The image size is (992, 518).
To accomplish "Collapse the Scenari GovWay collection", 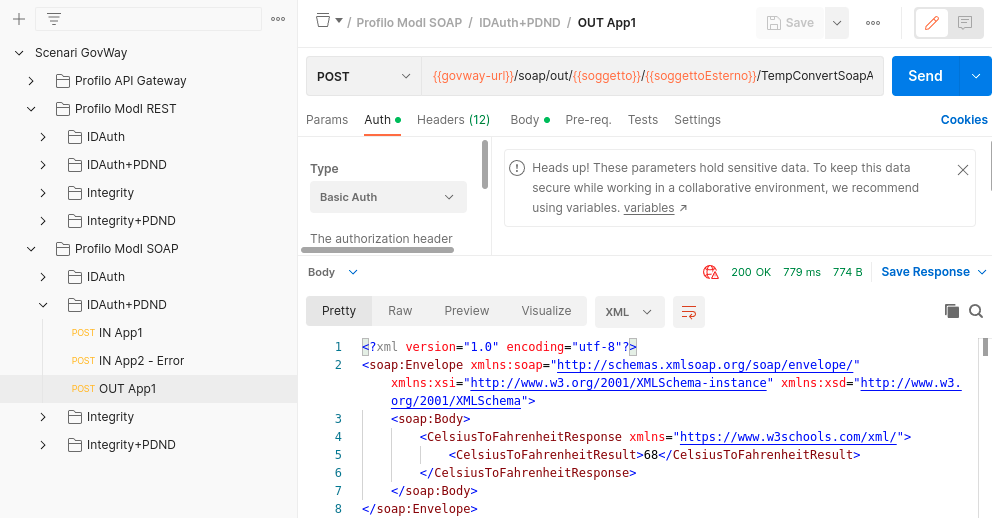I will point(19,53).
